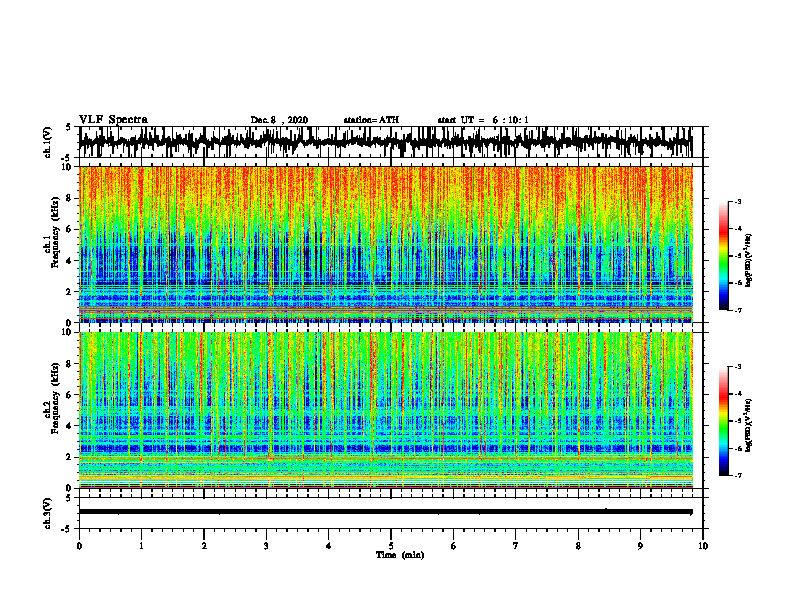Click the time-axis tick label "1"

pos(141,546)
